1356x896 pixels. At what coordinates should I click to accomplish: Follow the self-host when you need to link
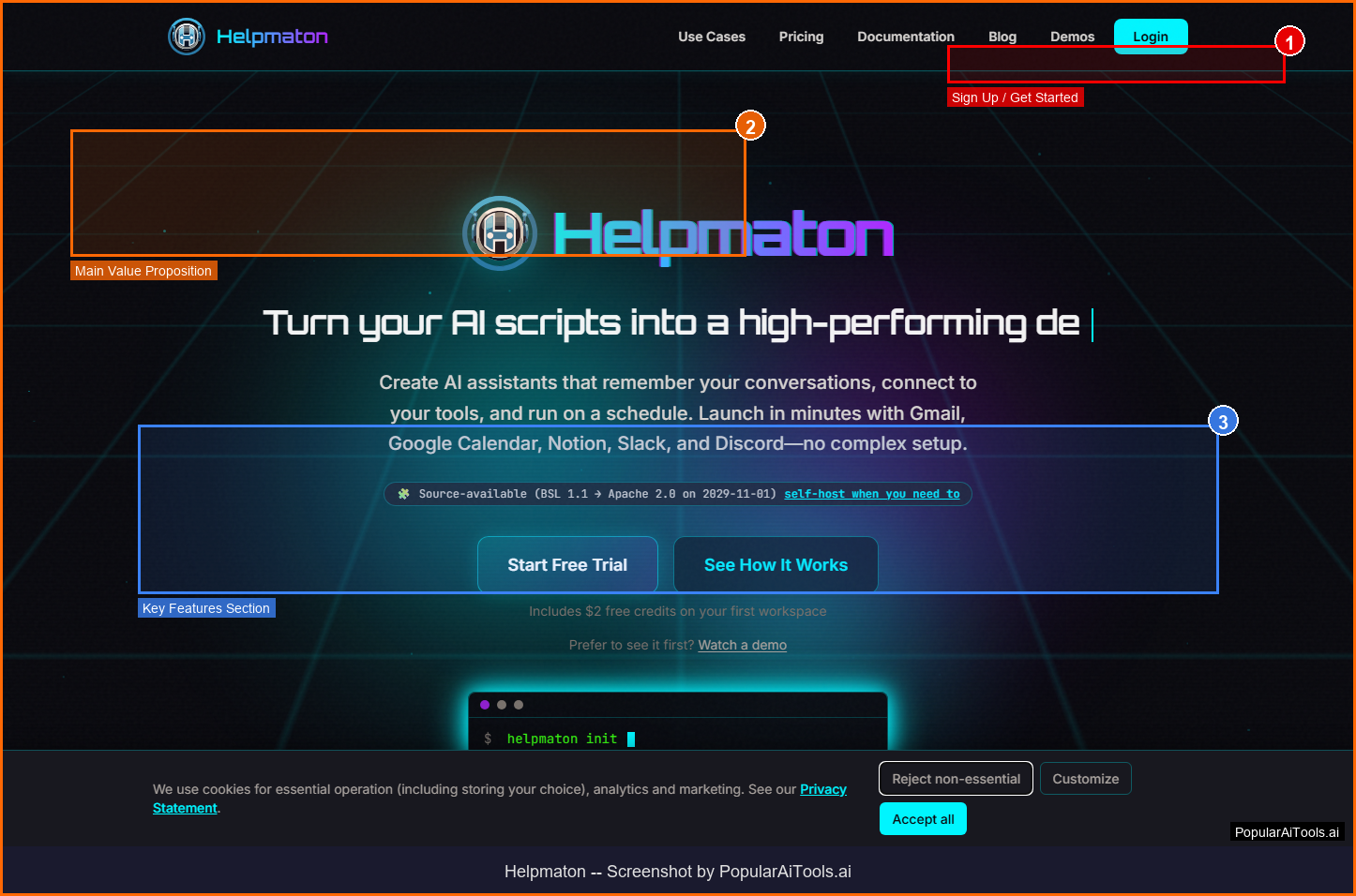coord(872,494)
